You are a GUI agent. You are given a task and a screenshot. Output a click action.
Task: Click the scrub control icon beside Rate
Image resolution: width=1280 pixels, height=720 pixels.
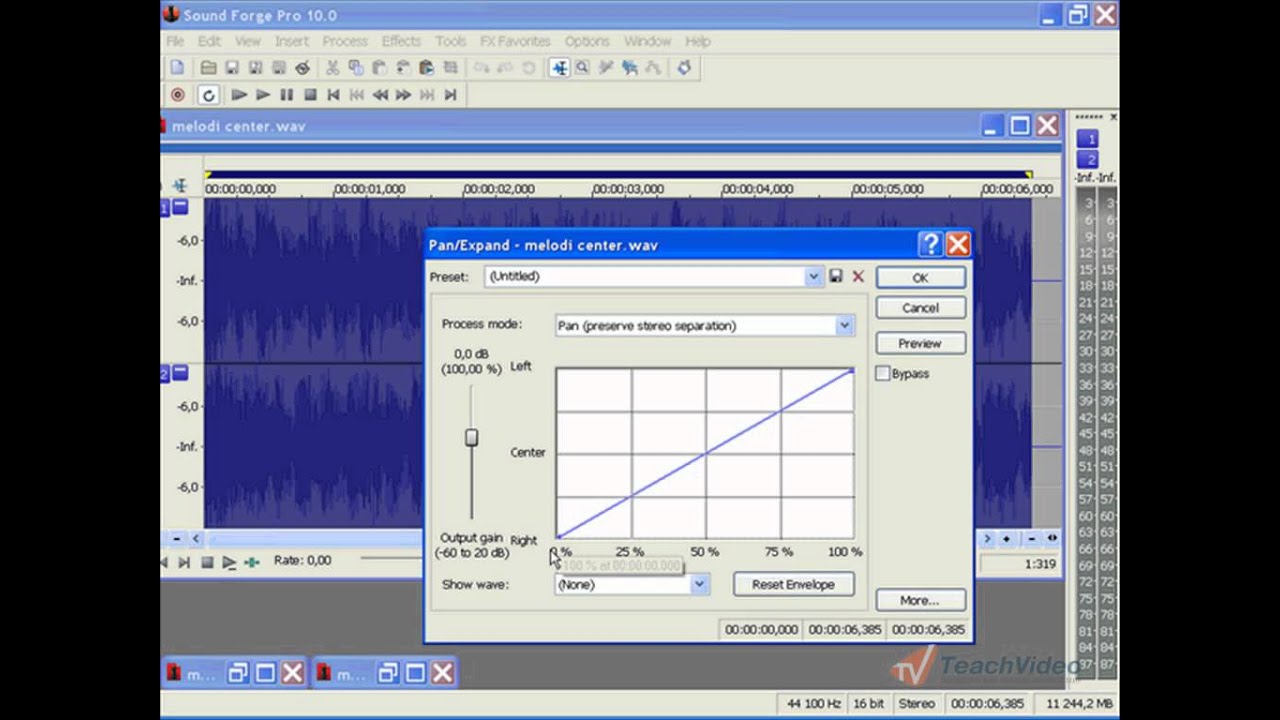pos(252,562)
